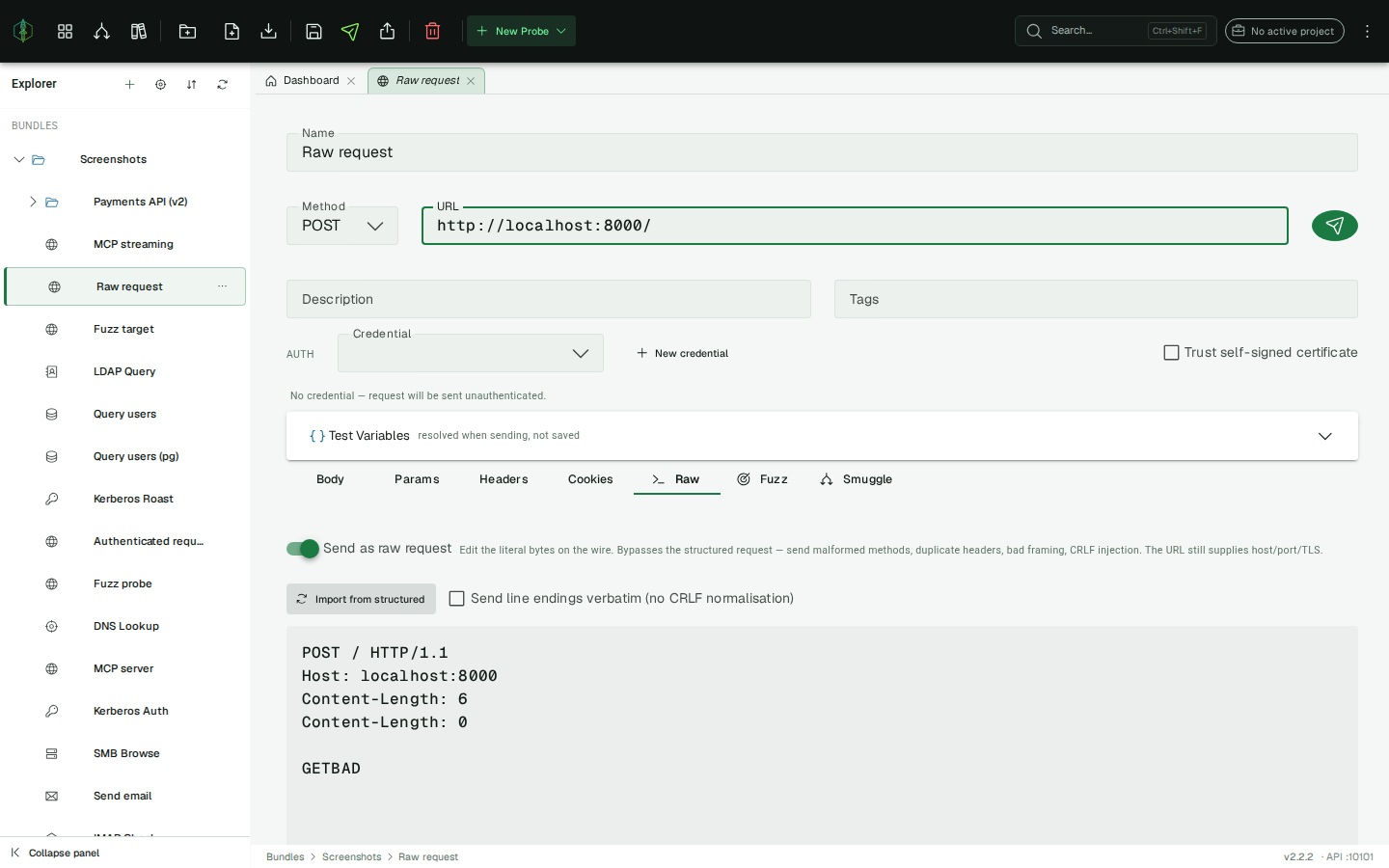Check Trust self-signed certificate
Image resolution: width=1389 pixels, height=868 pixels.
tap(1171, 352)
